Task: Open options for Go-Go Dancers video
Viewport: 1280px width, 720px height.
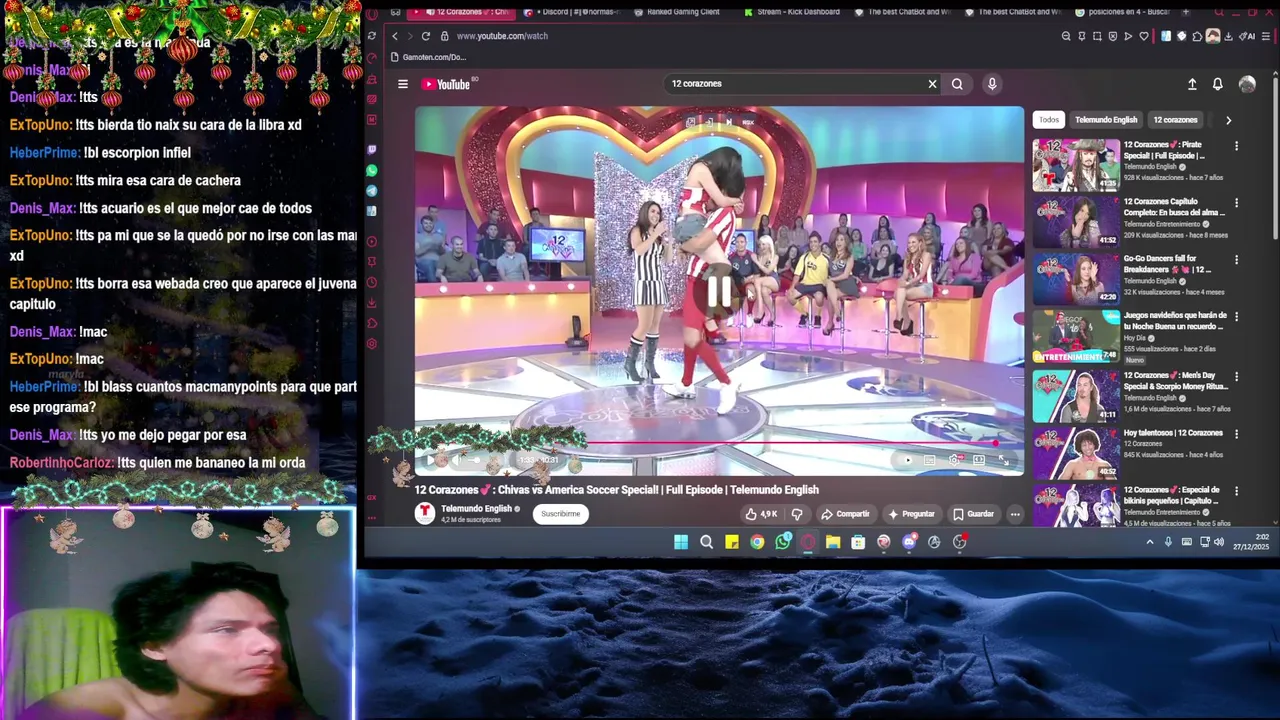Action: 1236,260
